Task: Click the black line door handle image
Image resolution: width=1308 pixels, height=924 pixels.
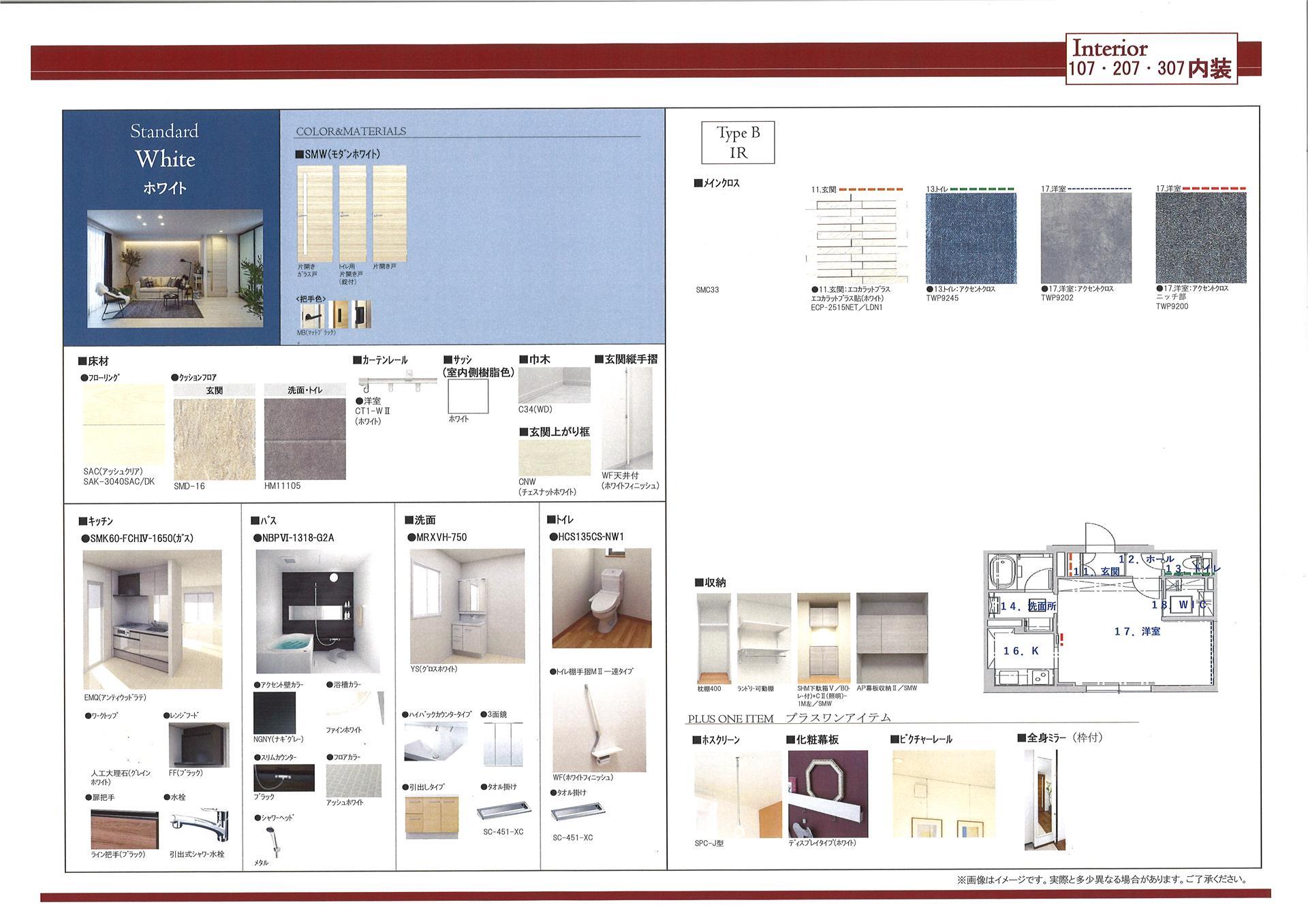Action: [124, 829]
